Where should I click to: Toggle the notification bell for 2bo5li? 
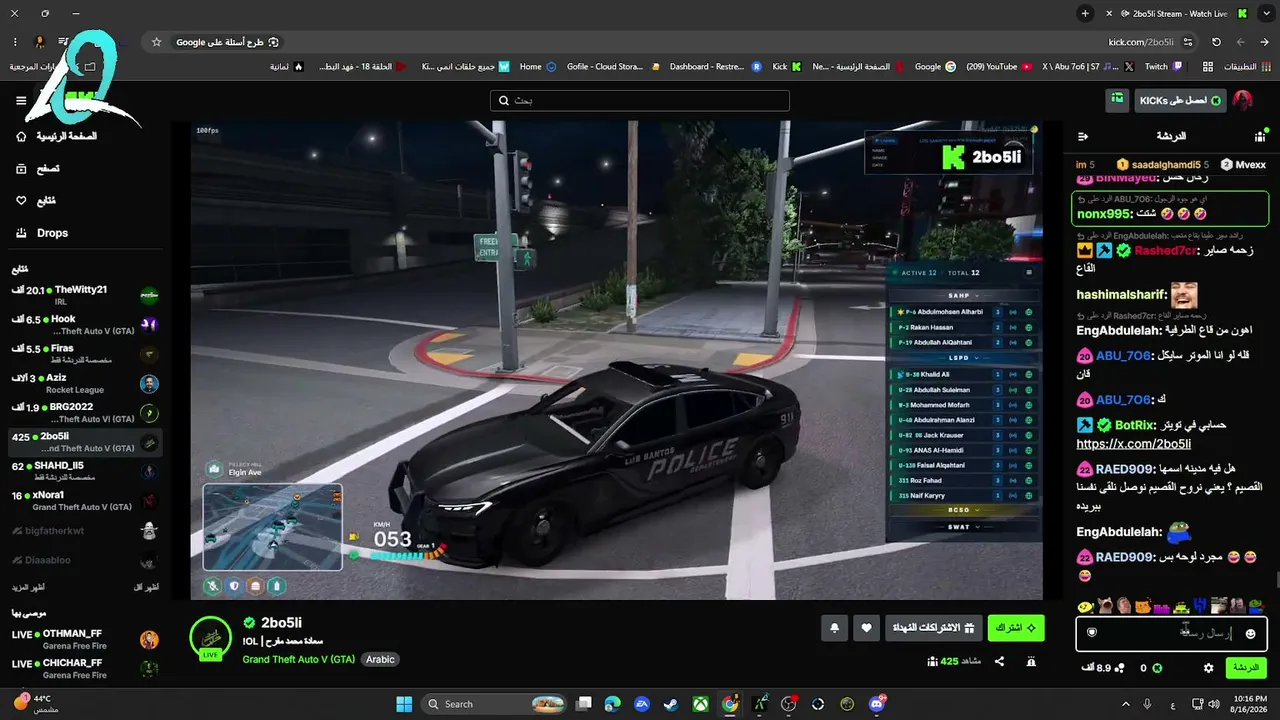(x=834, y=628)
